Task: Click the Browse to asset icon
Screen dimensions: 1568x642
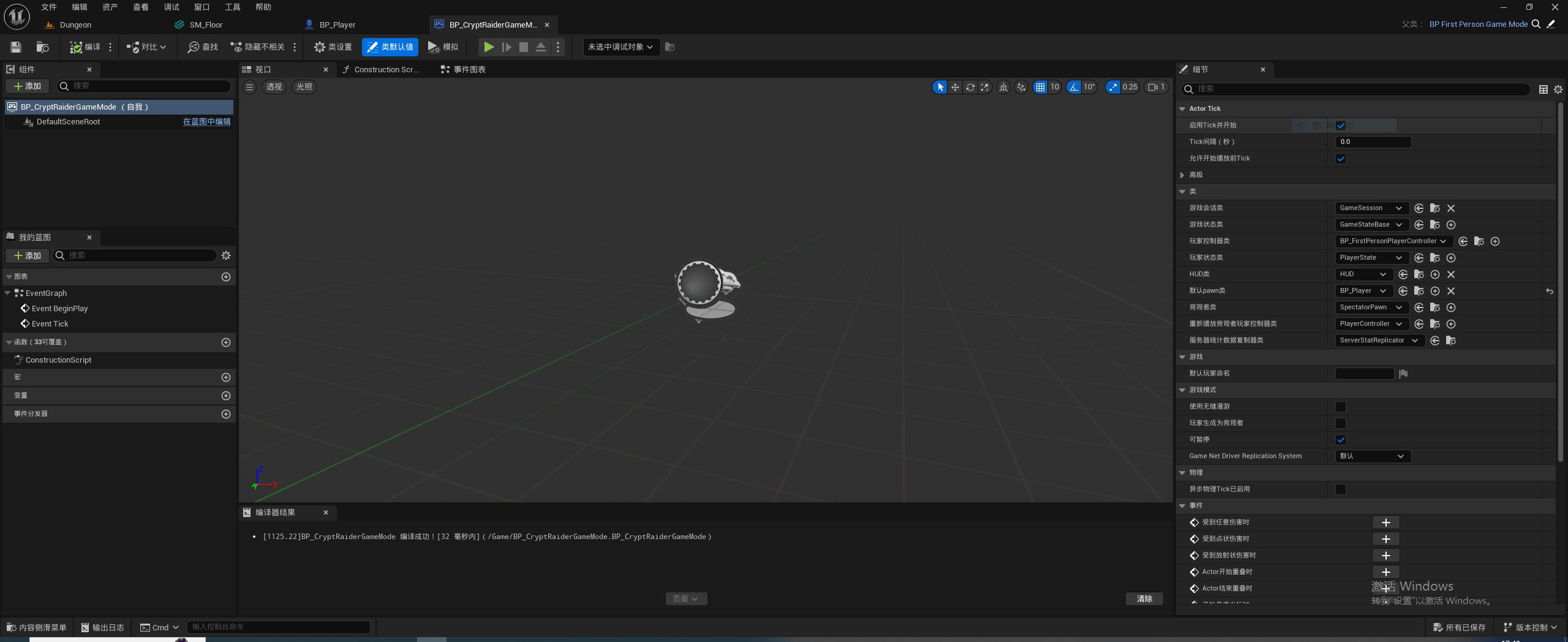Action: click(42, 47)
